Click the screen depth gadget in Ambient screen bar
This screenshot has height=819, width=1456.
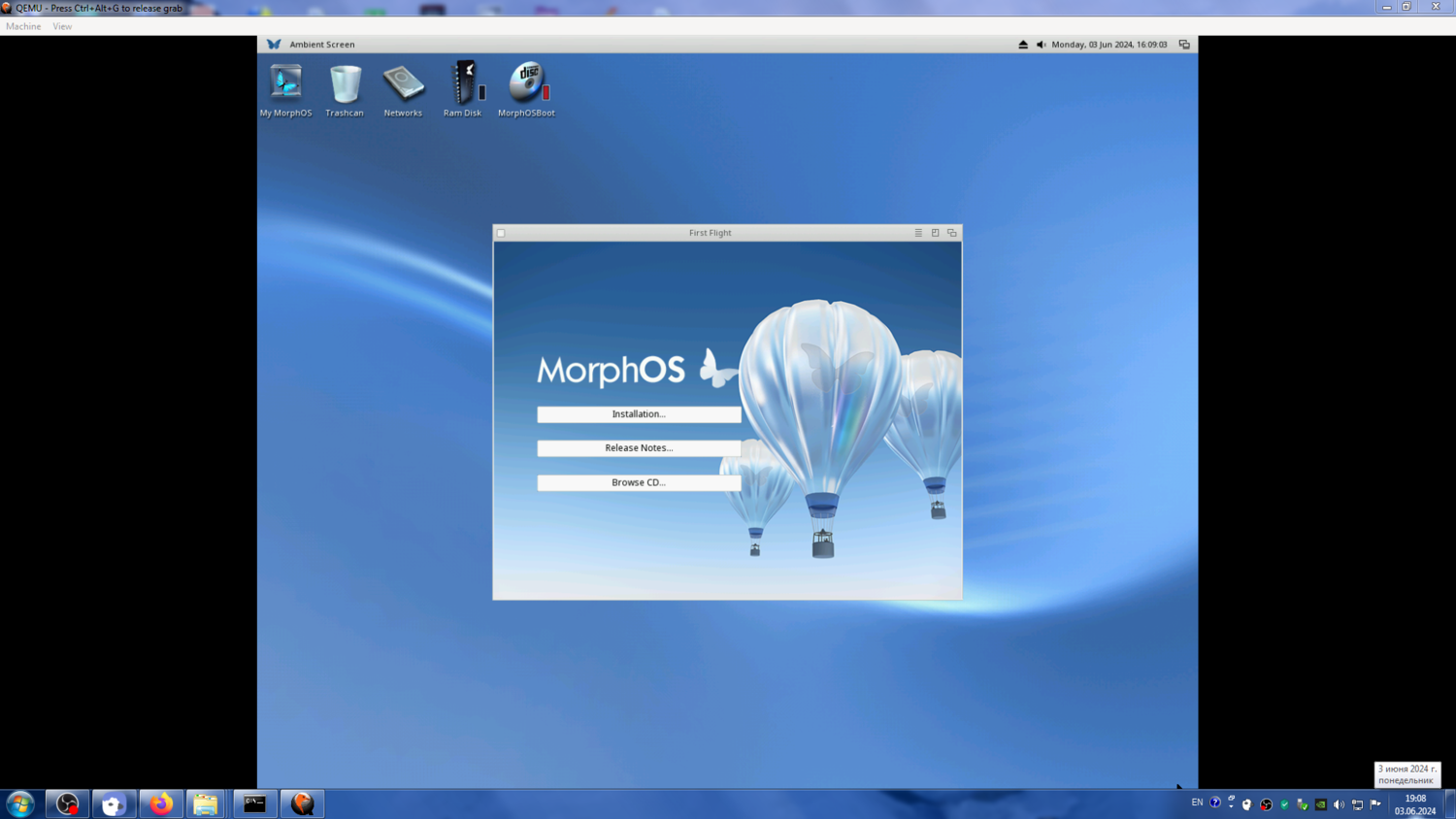(1184, 45)
